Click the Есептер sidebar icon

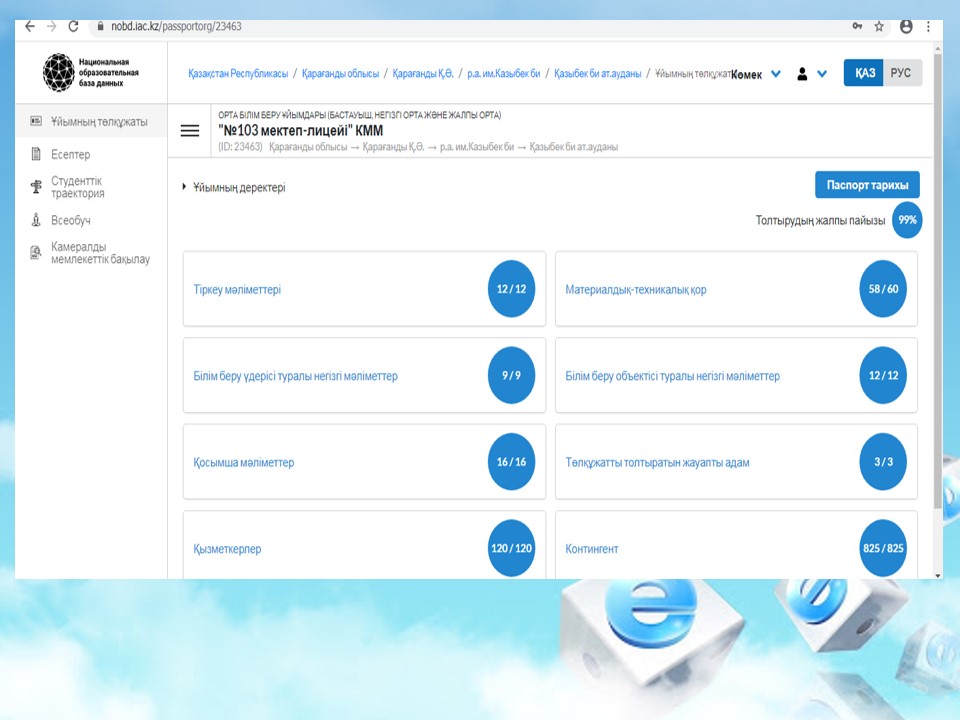(x=36, y=154)
